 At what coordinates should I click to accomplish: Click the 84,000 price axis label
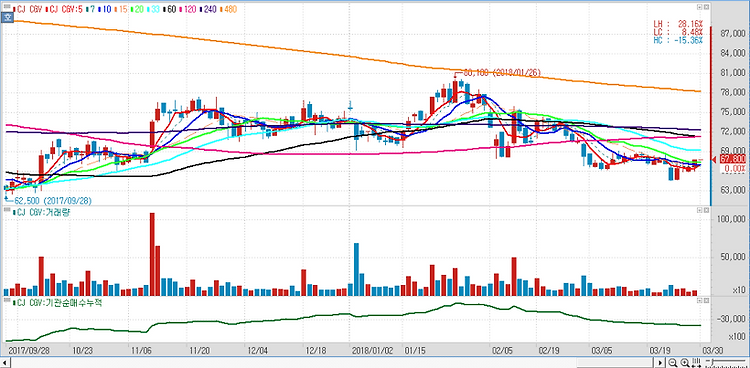[732, 53]
